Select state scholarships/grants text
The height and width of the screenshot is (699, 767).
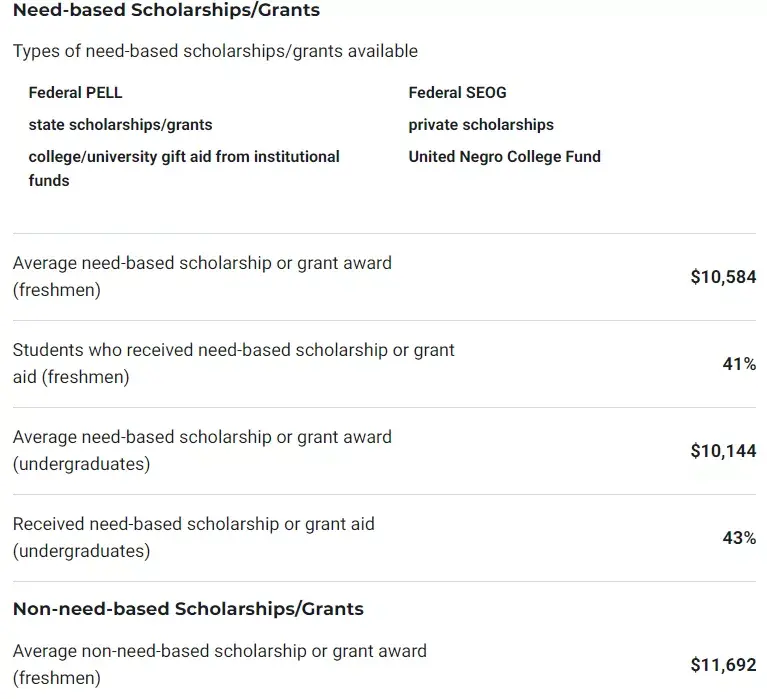[x=120, y=125]
